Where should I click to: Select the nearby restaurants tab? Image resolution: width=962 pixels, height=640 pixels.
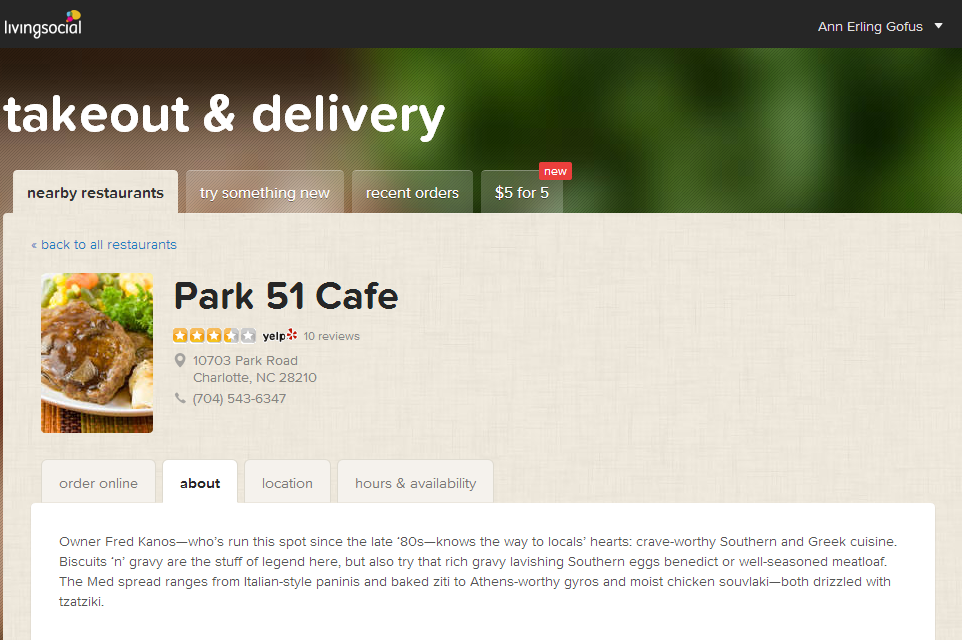96,192
